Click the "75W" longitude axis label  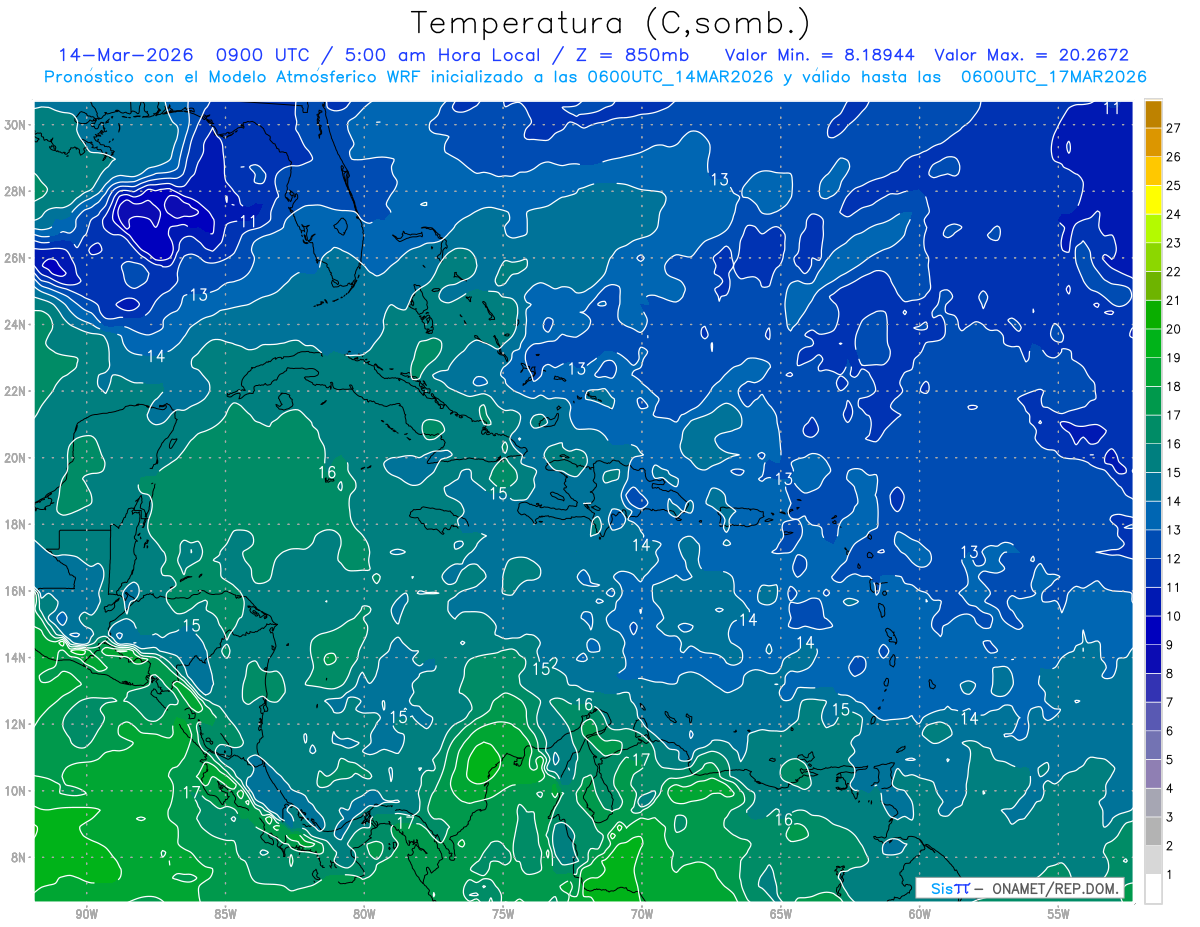coord(503,914)
